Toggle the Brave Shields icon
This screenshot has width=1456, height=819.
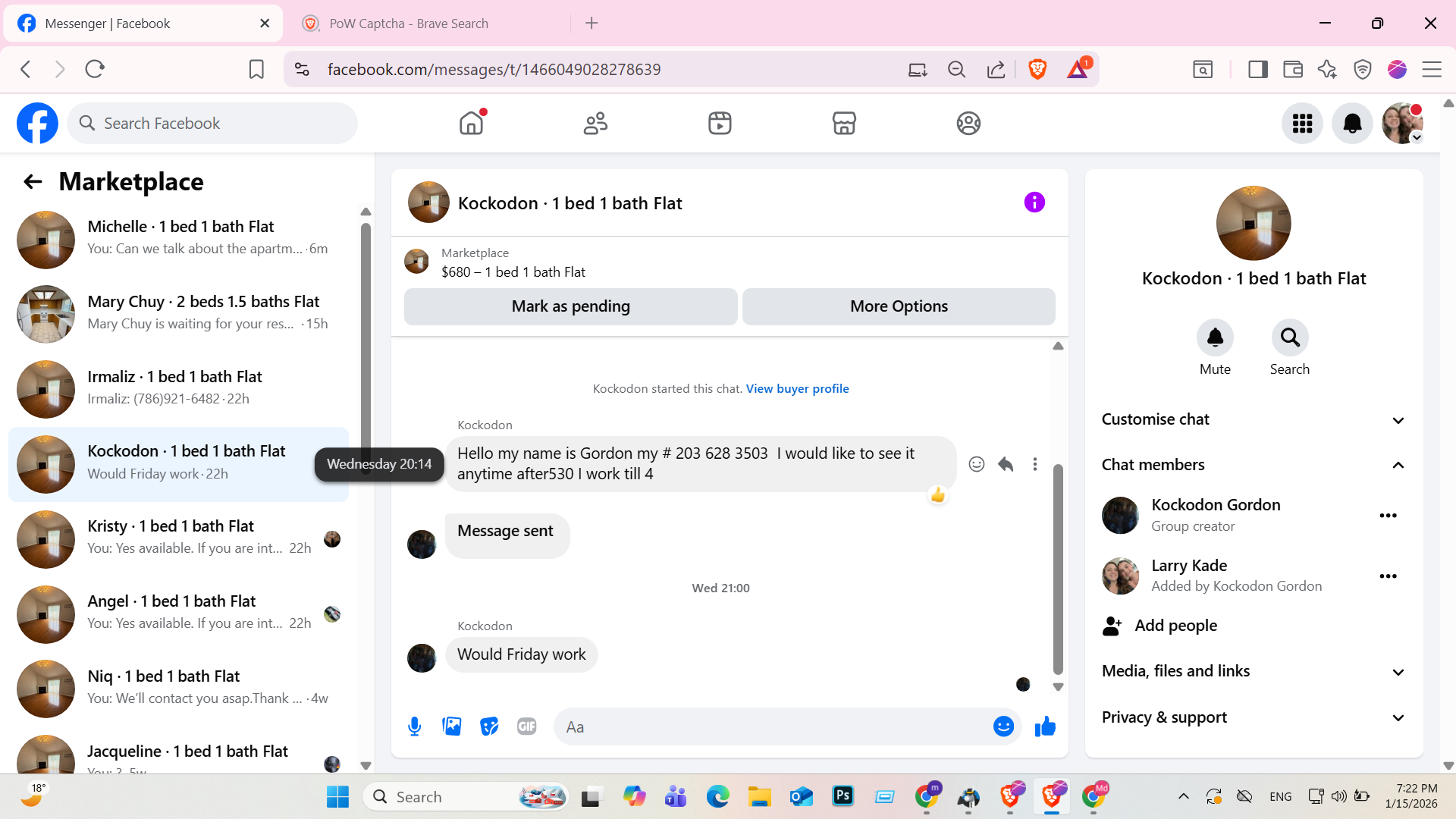(x=1037, y=69)
